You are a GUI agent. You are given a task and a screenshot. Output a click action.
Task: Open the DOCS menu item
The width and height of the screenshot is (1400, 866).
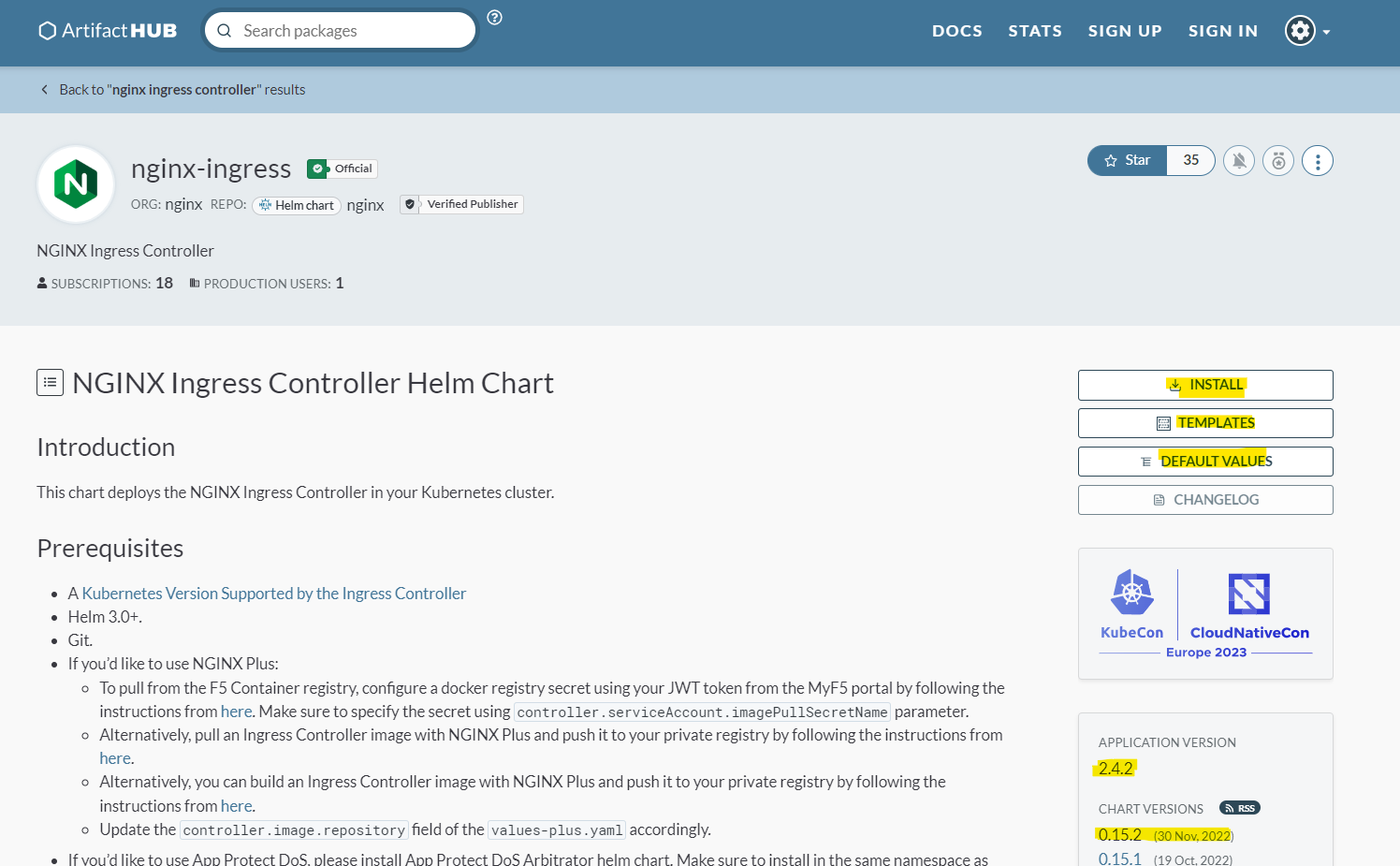coord(956,31)
